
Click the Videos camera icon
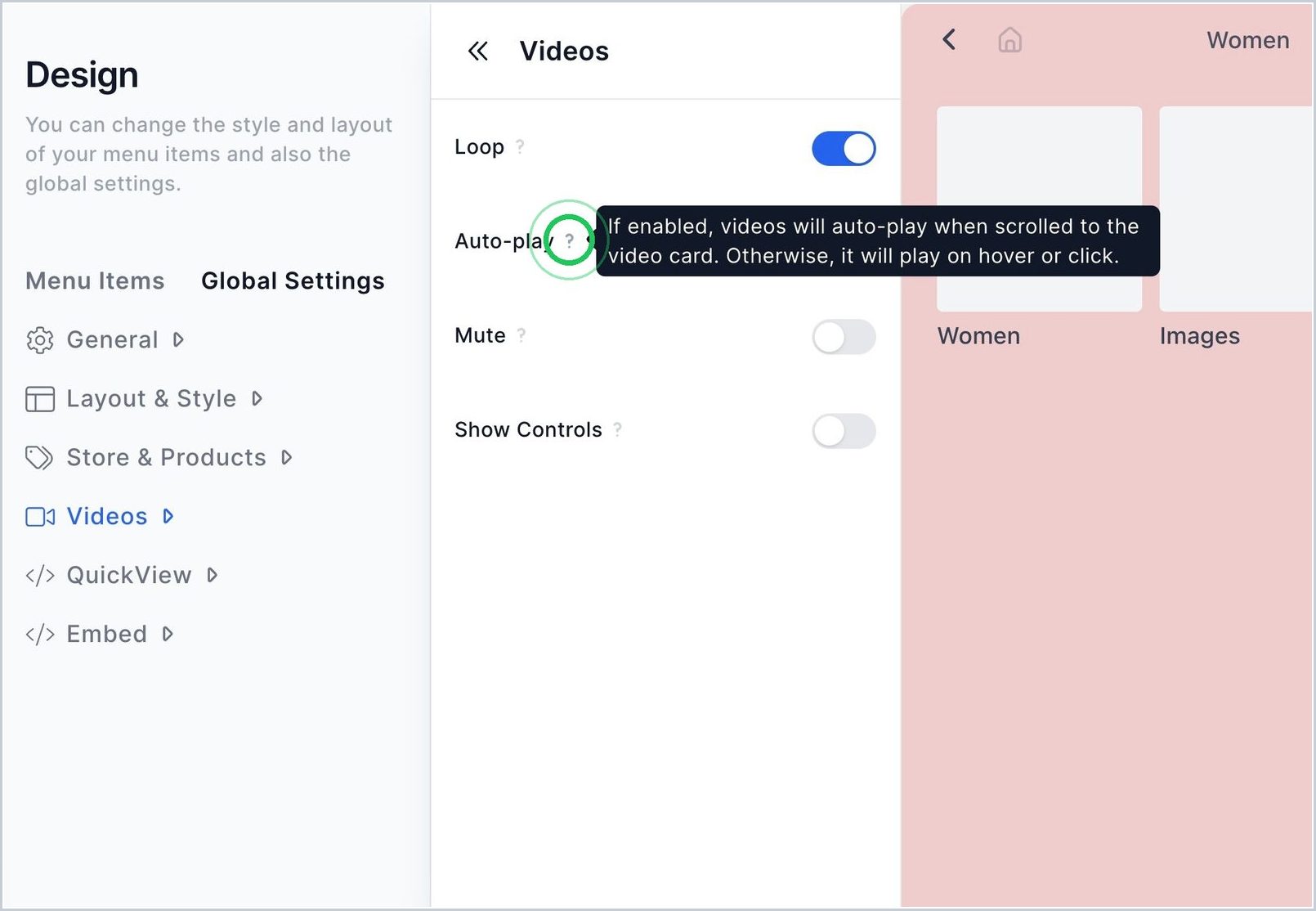click(40, 517)
